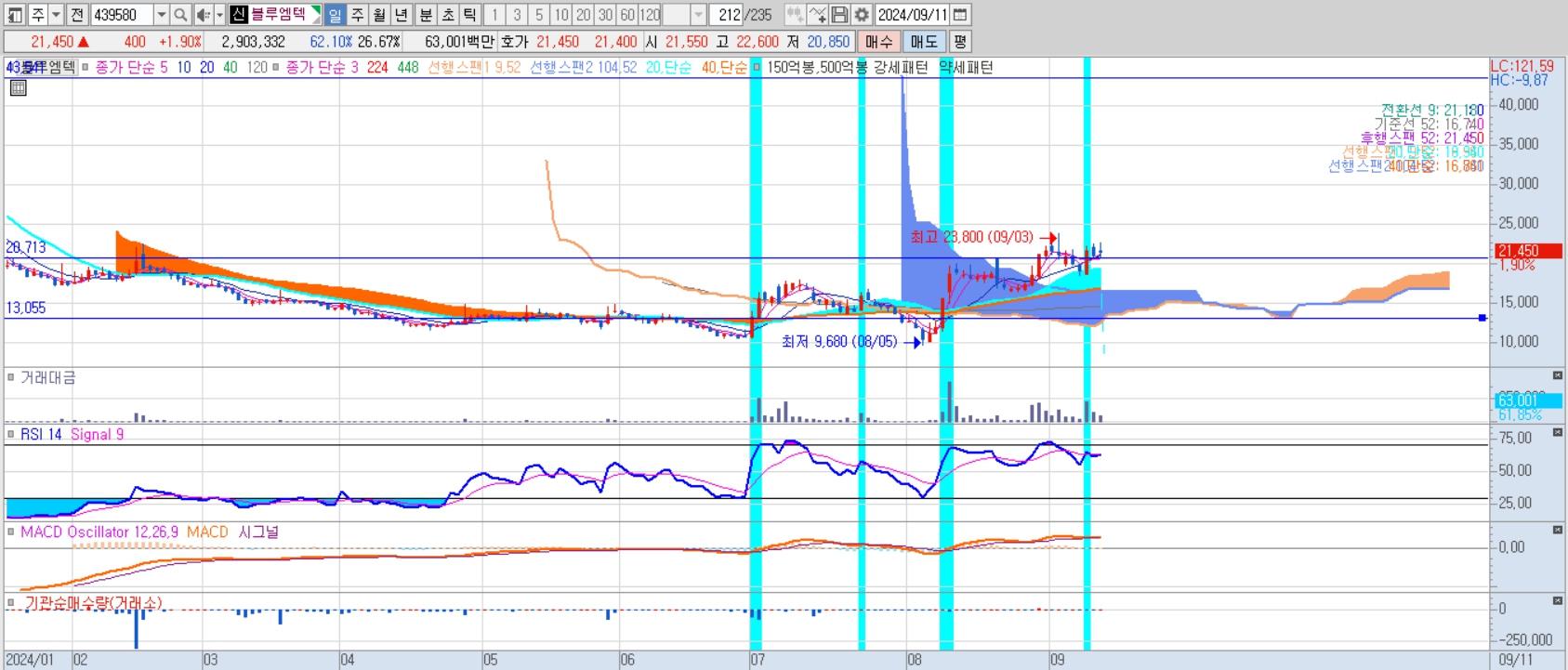Click the 강세패턴 indicator label

901,67
